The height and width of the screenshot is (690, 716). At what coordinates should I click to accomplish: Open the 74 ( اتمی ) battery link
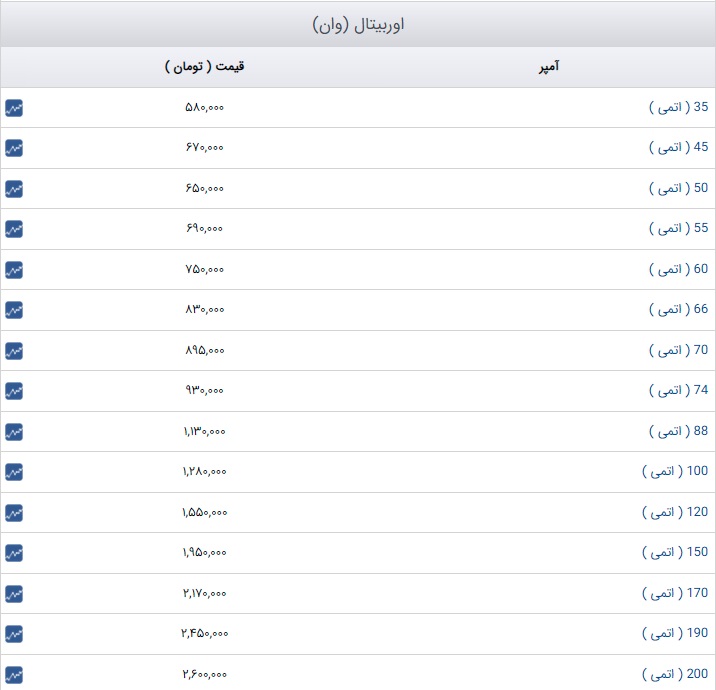pos(679,390)
